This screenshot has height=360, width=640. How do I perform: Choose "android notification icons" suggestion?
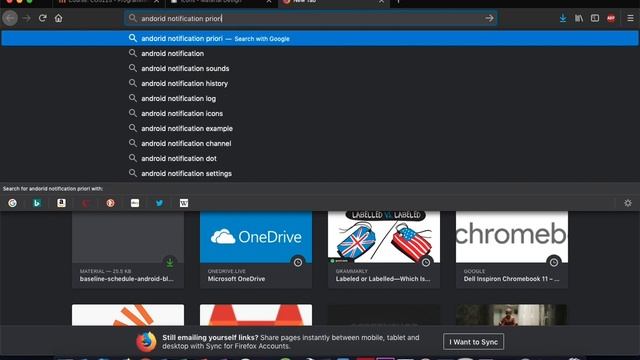pyautogui.click(x=182, y=113)
